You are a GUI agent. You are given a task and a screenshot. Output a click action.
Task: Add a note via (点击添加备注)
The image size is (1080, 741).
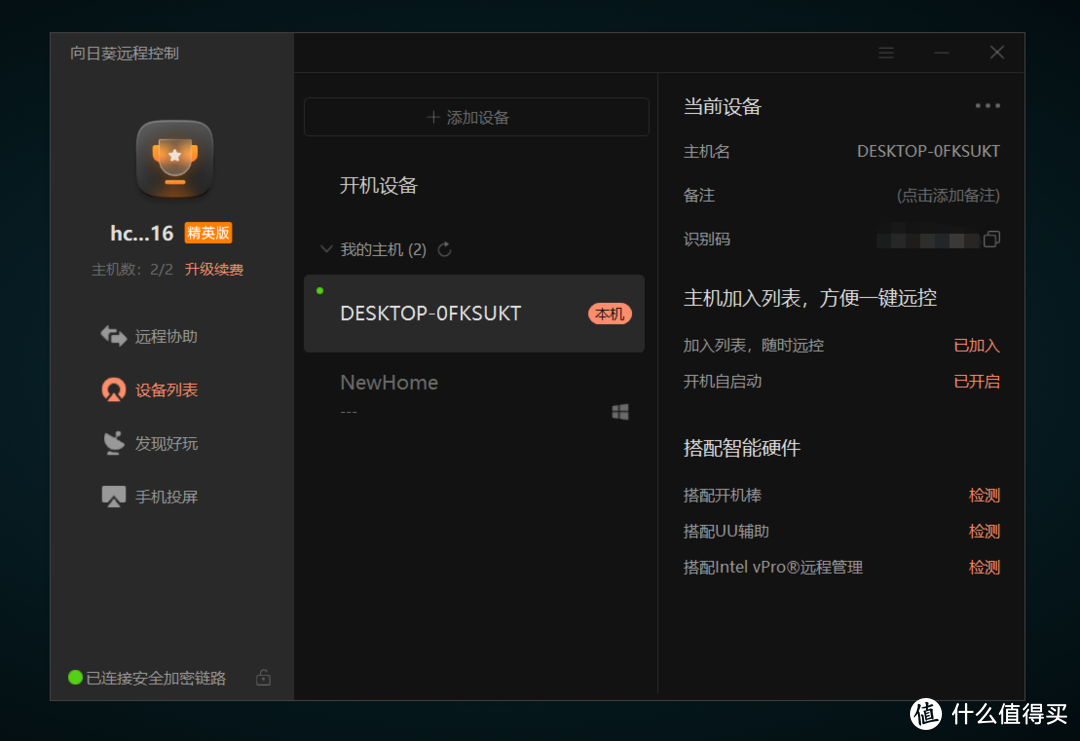[x=948, y=196]
